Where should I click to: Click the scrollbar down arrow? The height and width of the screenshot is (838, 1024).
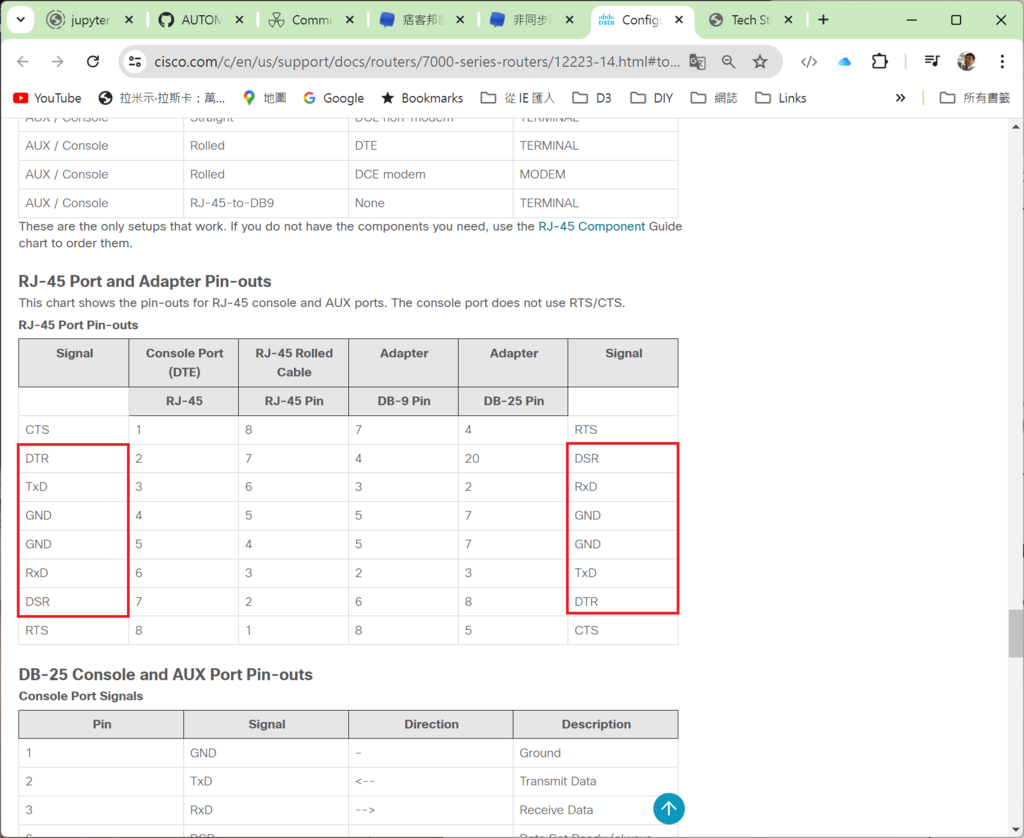pos(1016,830)
